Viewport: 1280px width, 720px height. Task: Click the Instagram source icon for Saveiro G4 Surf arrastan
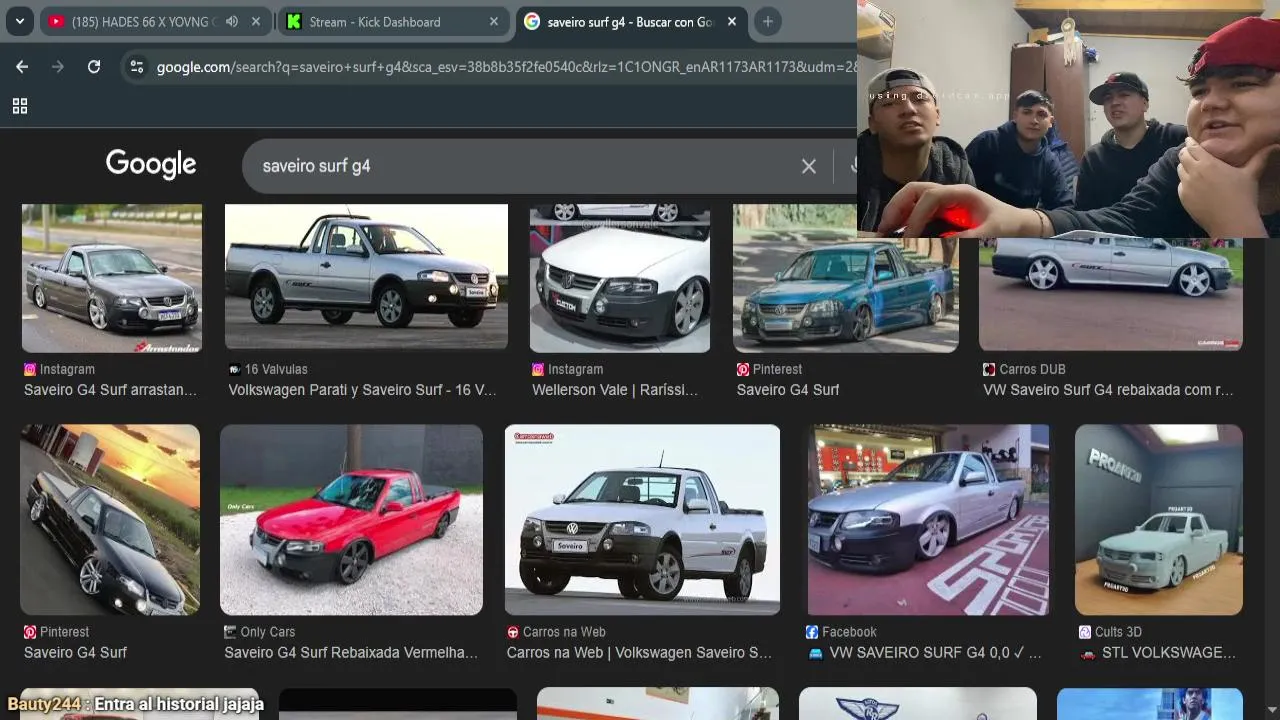[x=30, y=369]
